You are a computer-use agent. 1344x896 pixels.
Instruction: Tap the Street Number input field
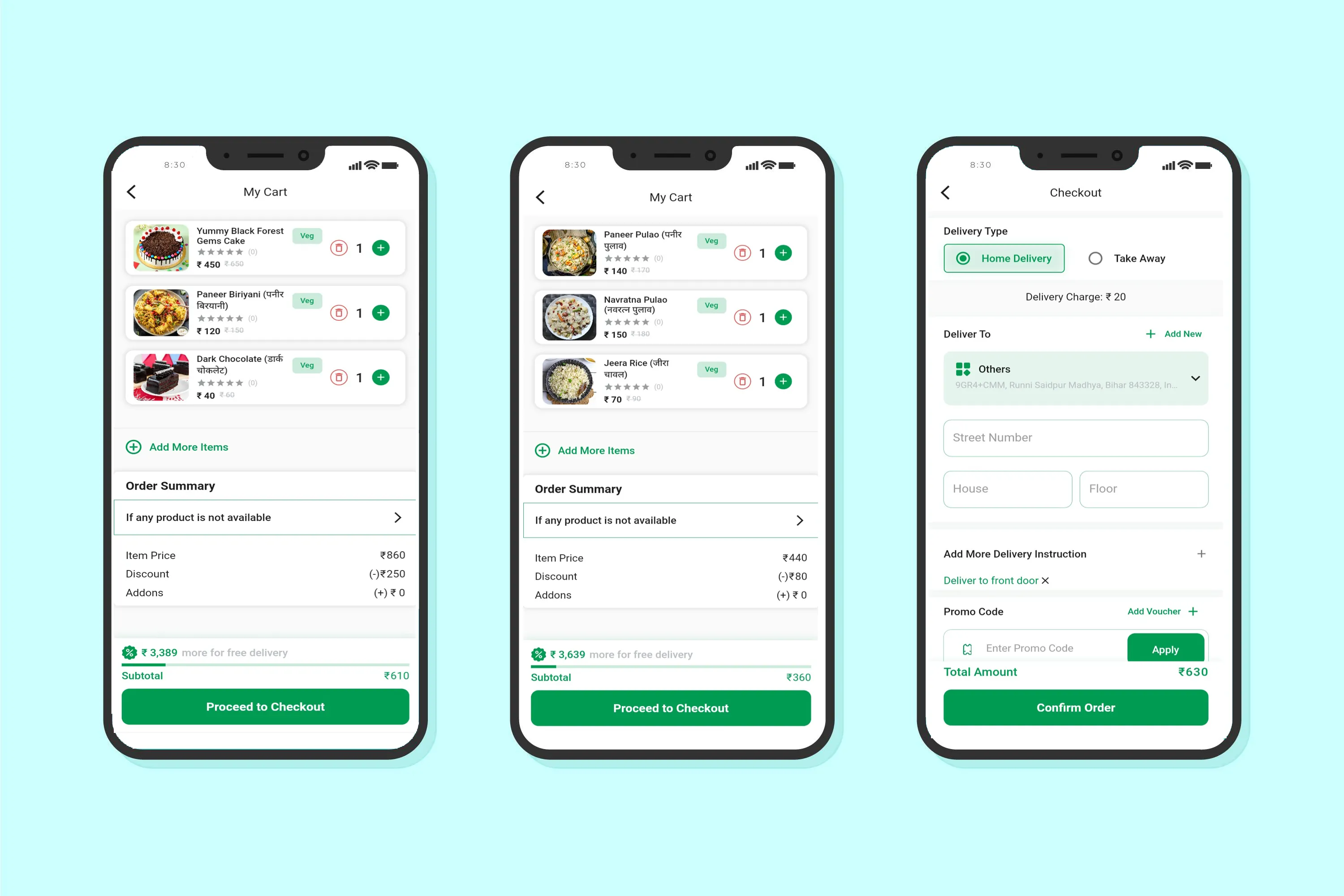1075,437
